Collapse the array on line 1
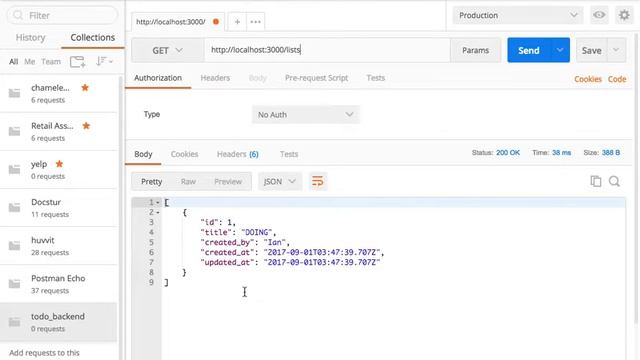 pos(158,202)
